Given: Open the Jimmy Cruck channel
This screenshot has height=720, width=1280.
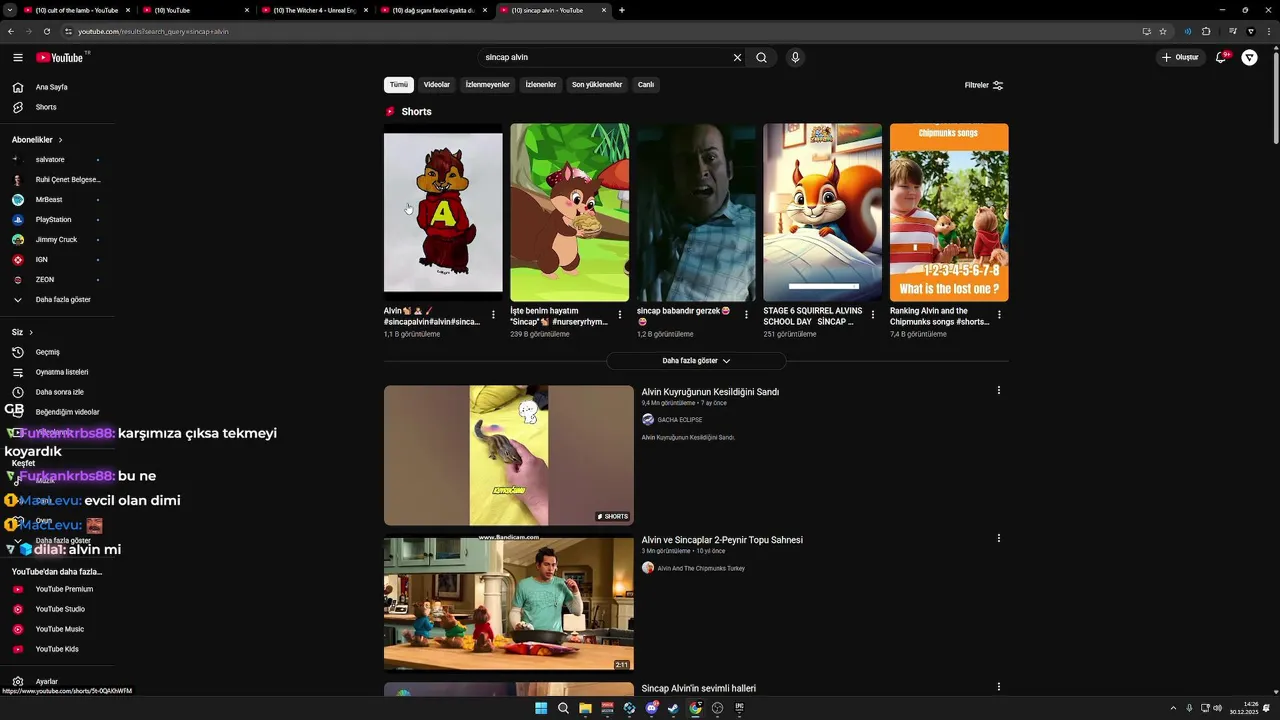Looking at the screenshot, I should 57,240.
